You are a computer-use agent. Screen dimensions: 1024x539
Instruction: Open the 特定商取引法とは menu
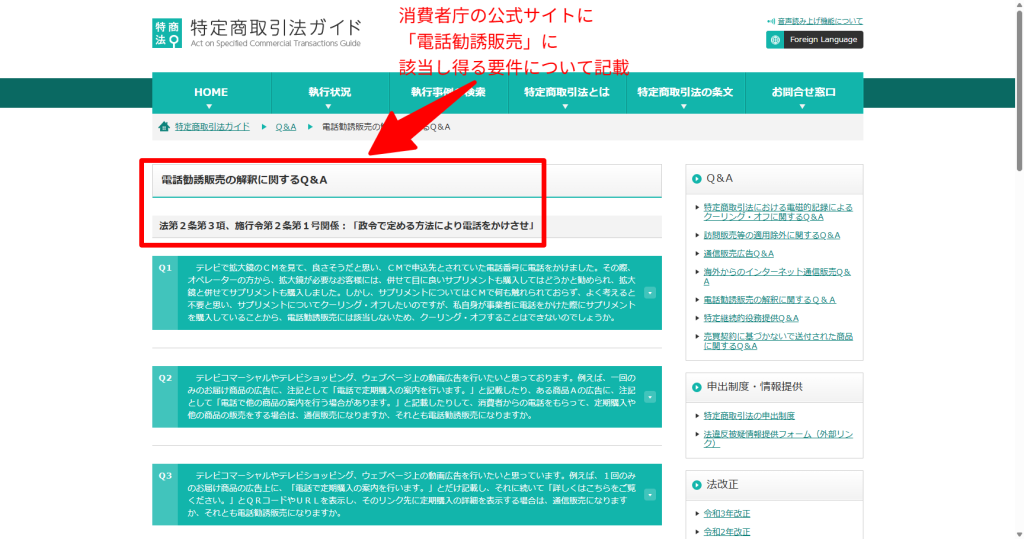tap(567, 93)
